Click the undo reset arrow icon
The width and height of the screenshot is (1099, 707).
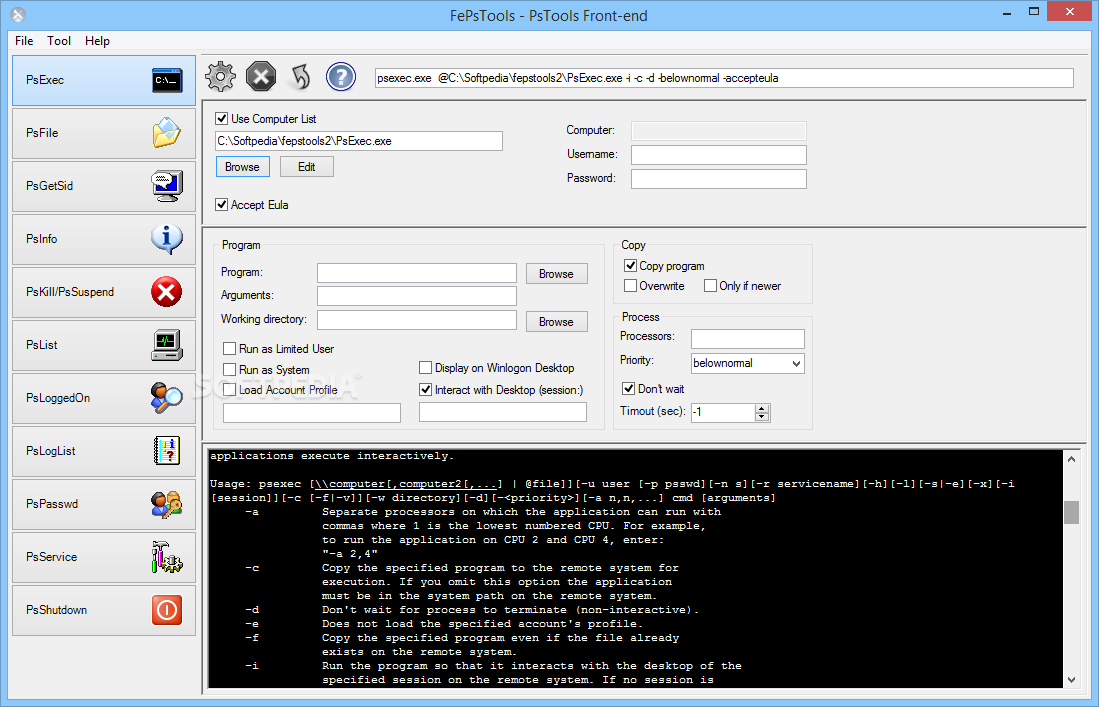301,76
